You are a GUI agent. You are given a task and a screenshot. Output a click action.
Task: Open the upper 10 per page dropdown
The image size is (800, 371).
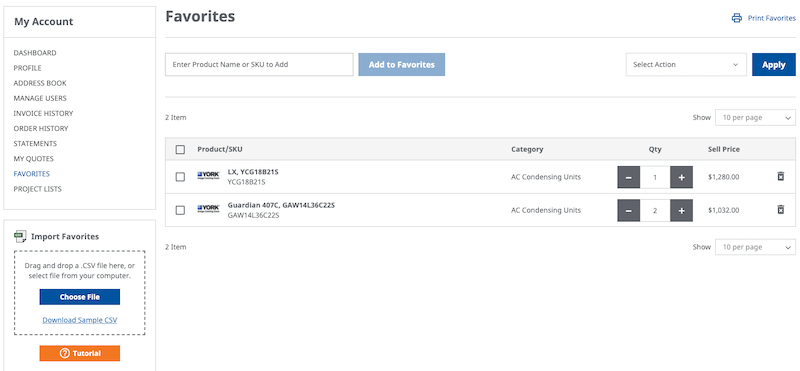[755, 117]
